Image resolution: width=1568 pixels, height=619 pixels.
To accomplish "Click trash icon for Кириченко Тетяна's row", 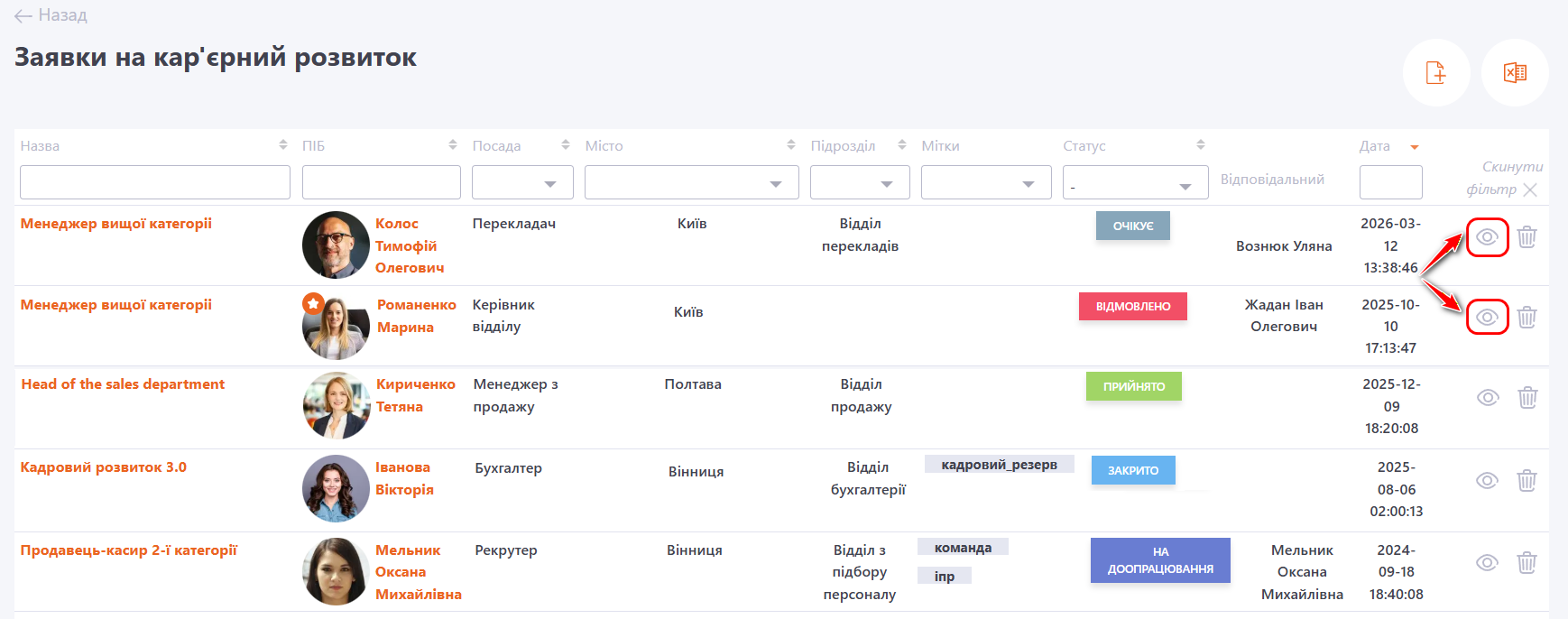I will [1526, 398].
